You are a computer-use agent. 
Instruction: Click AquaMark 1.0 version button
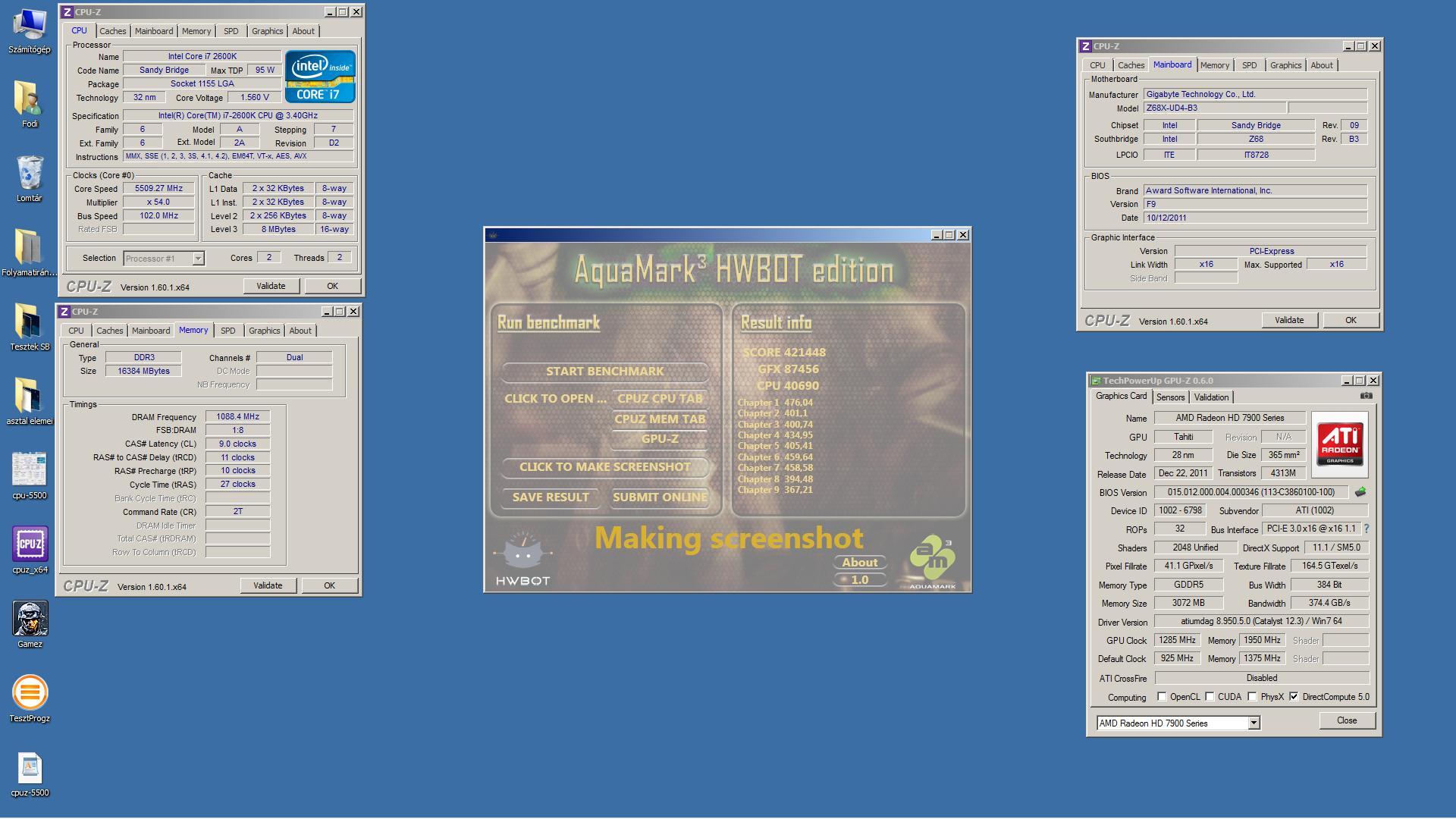(859, 580)
